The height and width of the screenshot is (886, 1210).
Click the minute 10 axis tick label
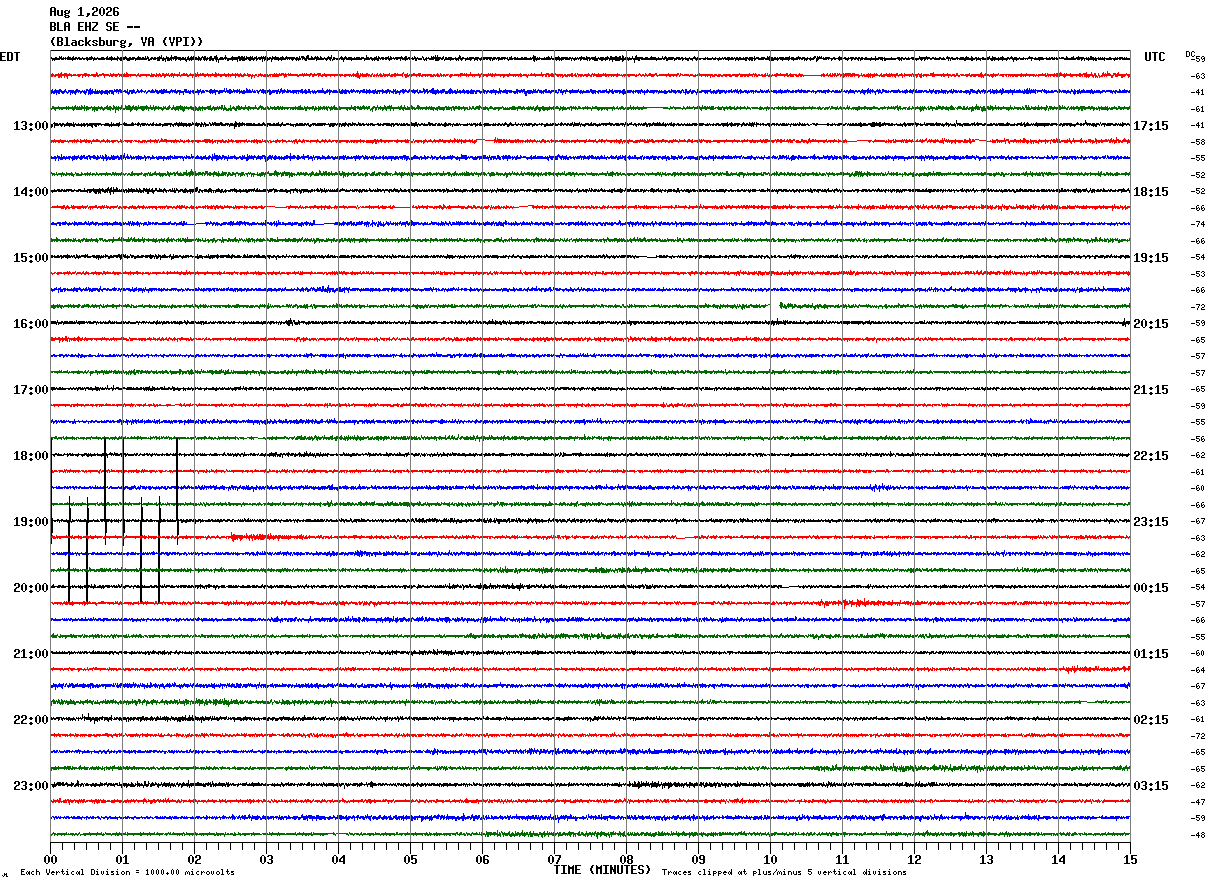coord(770,860)
